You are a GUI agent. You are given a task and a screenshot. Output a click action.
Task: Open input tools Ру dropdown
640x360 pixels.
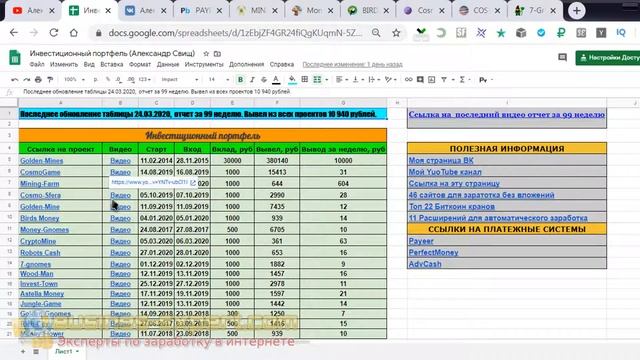pos(485,80)
